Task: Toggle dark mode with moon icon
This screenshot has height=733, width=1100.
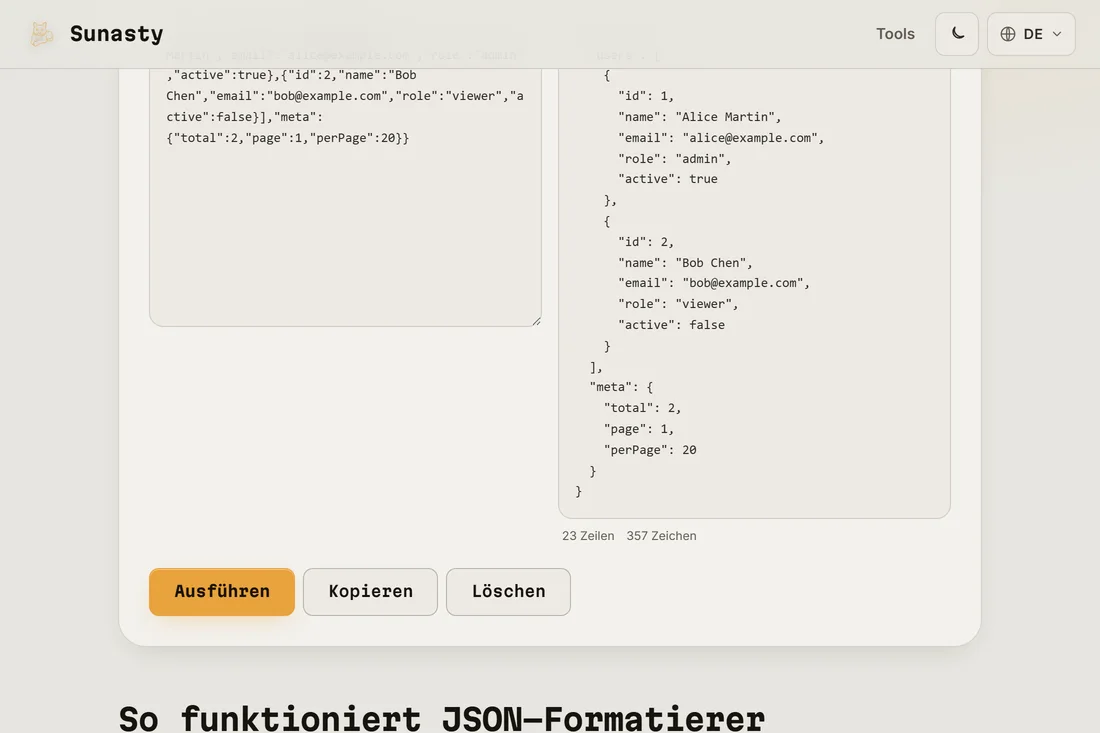Action: click(x=957, y=34)
